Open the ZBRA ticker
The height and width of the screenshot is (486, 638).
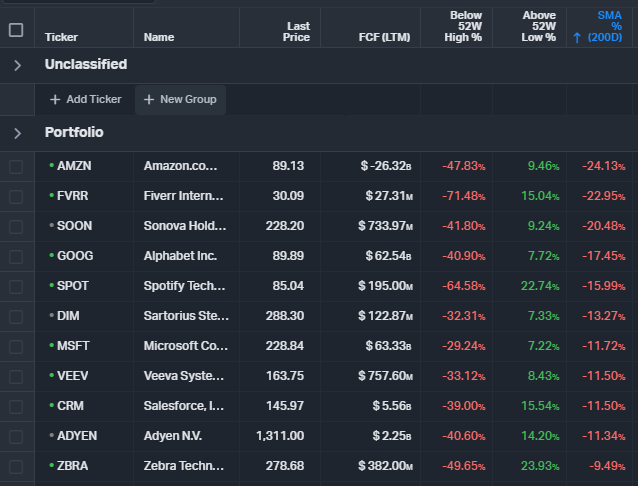72,466
